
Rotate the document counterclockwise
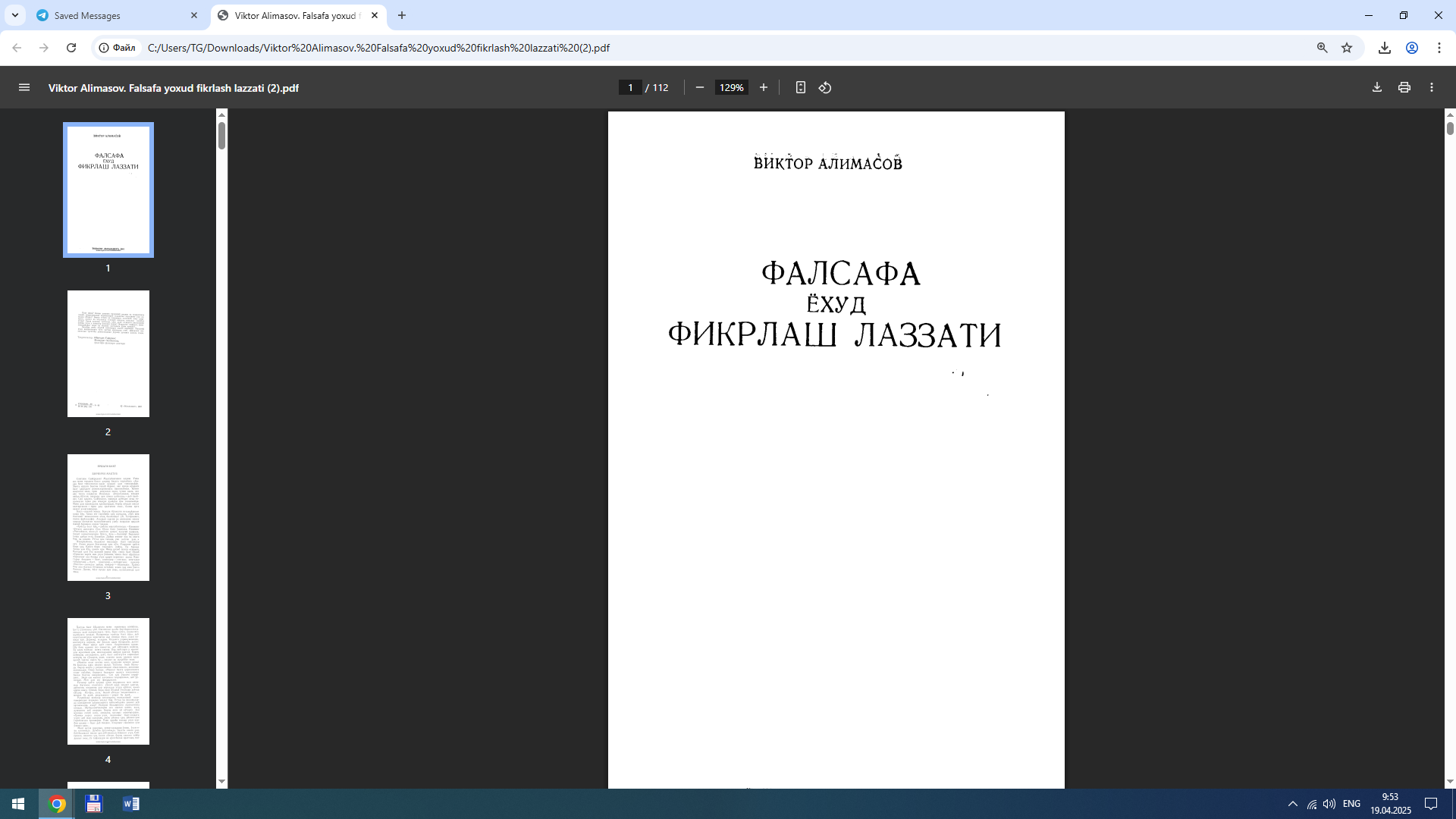click(x=825, y=88)
